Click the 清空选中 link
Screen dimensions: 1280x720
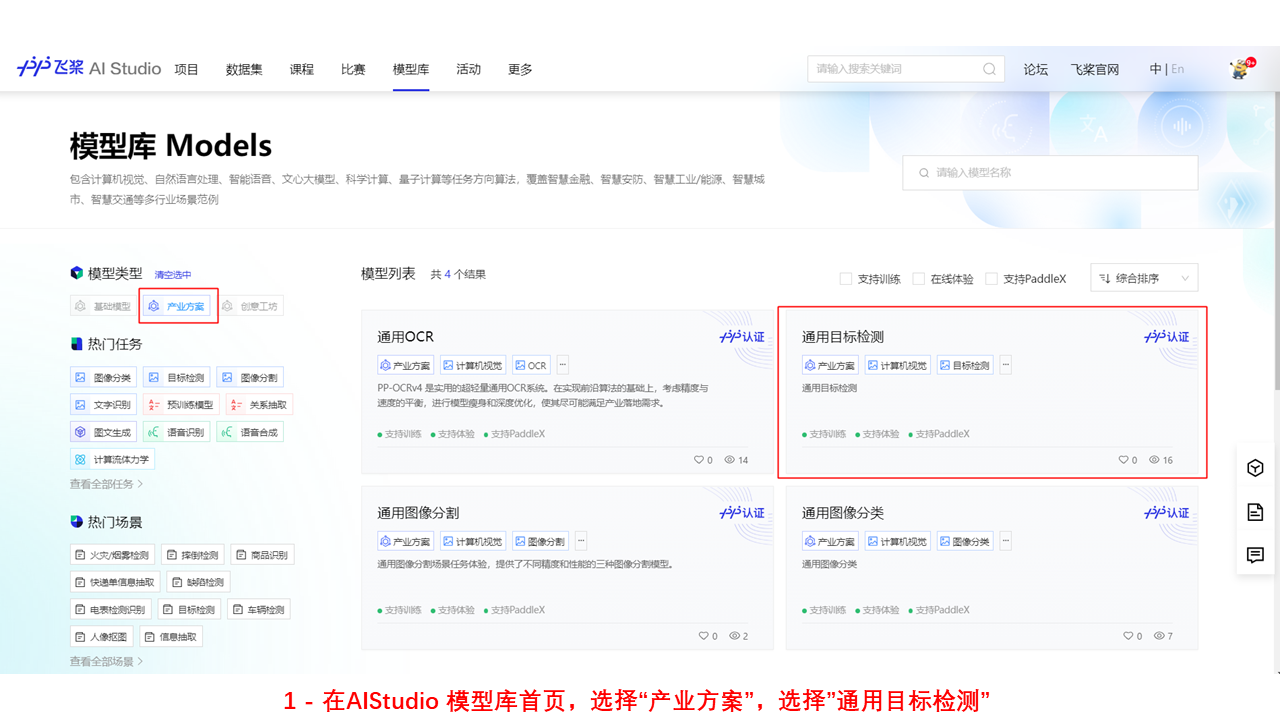(x=173, y=275)
